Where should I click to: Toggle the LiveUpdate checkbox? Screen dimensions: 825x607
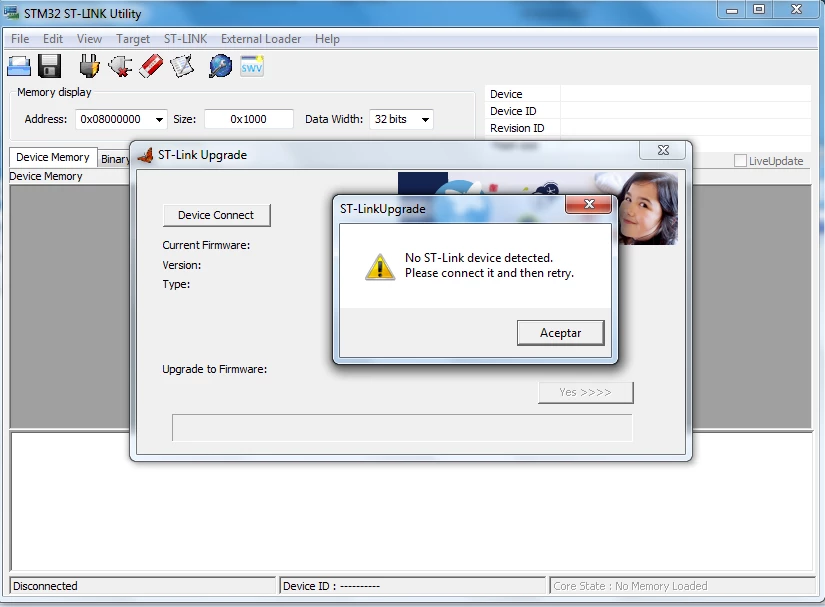point(740,160)
